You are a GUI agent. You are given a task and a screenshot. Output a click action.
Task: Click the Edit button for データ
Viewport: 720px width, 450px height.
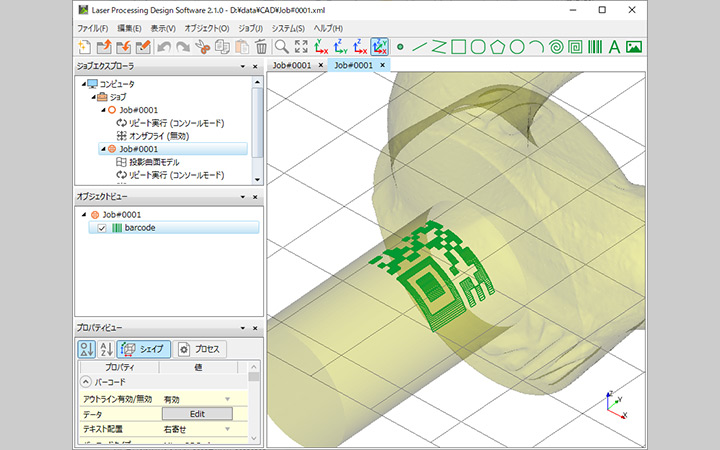(197, 413)
